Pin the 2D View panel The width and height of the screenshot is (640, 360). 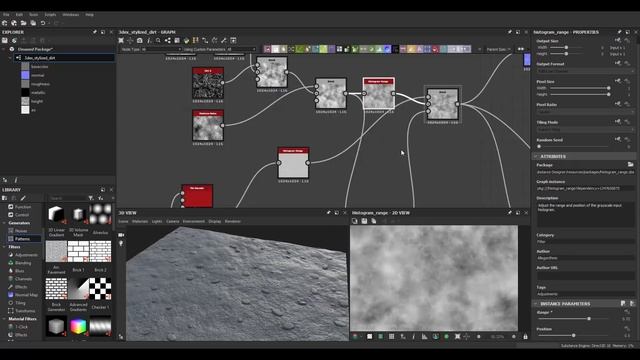(x=509, y=213)
